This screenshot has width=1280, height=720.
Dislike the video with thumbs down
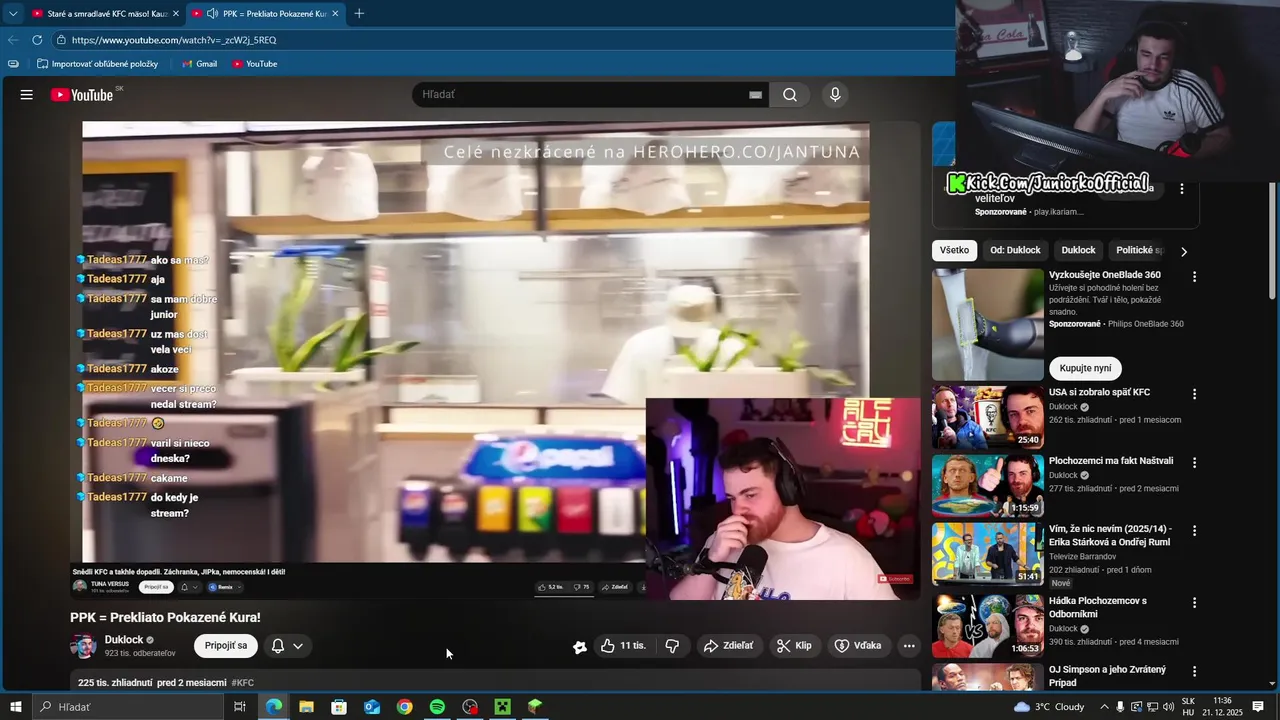click(x=672, y=646)
